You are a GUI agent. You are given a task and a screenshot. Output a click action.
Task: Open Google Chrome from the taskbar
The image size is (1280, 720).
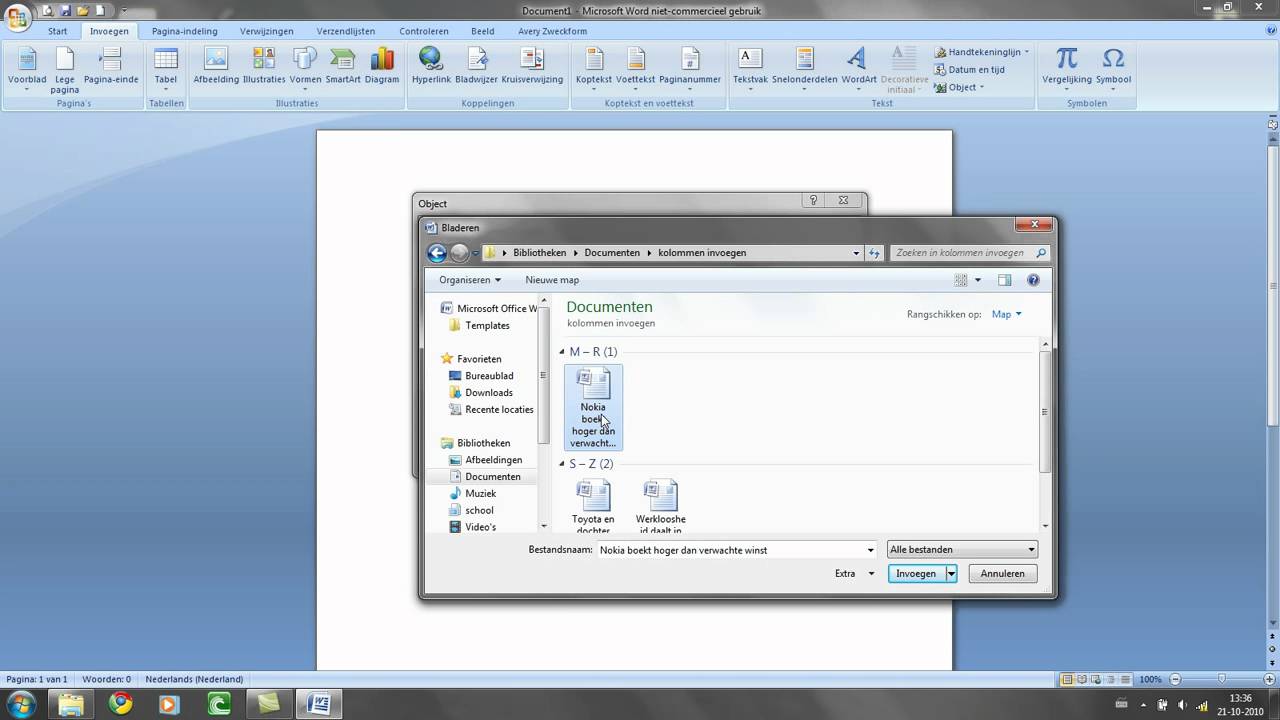coord(121,704)
